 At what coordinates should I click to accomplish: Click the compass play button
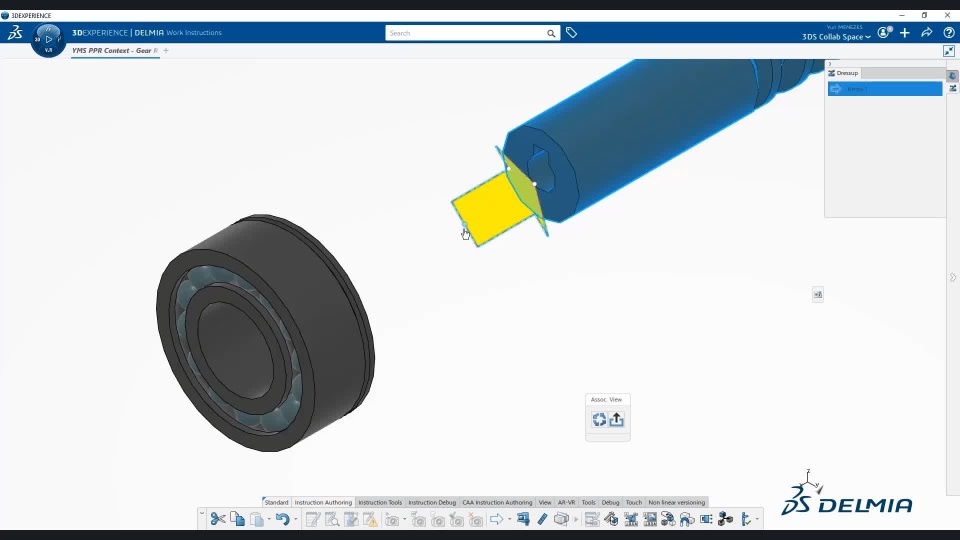click(x=48, y=39)
